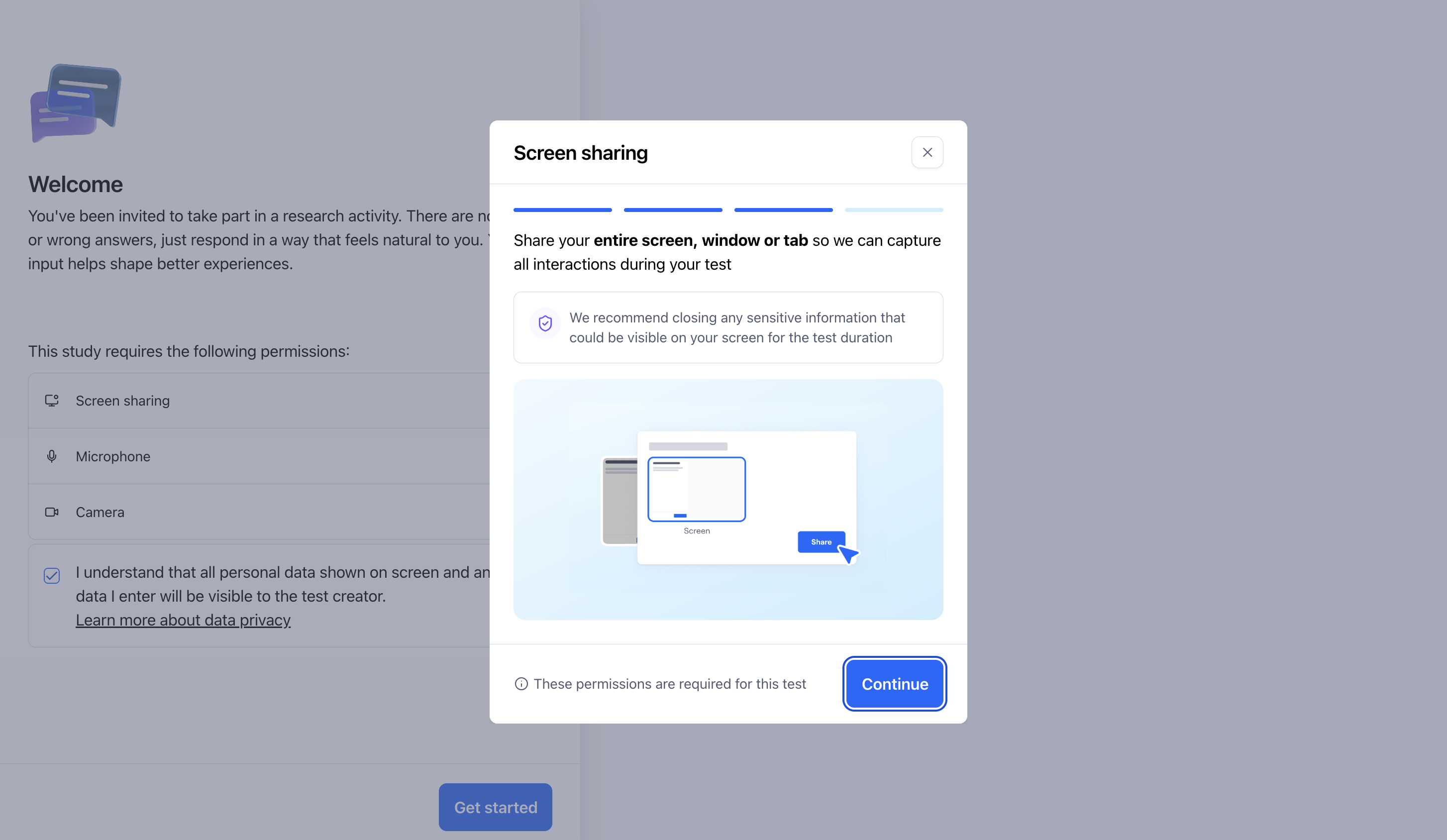Screen dimensions: 1447x840
Task: Click the chat bubbles logo
Action: [x=76, y=102]
